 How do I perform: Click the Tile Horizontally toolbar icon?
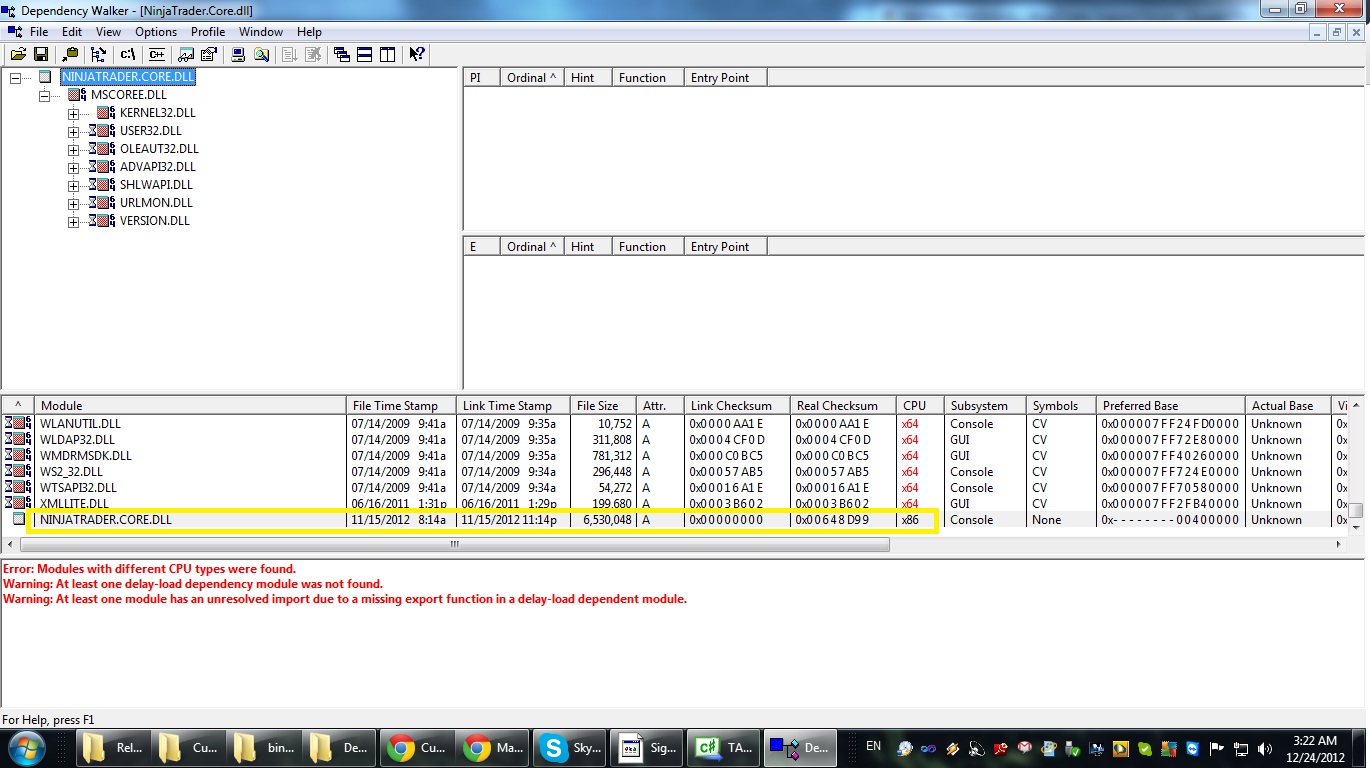365,54
